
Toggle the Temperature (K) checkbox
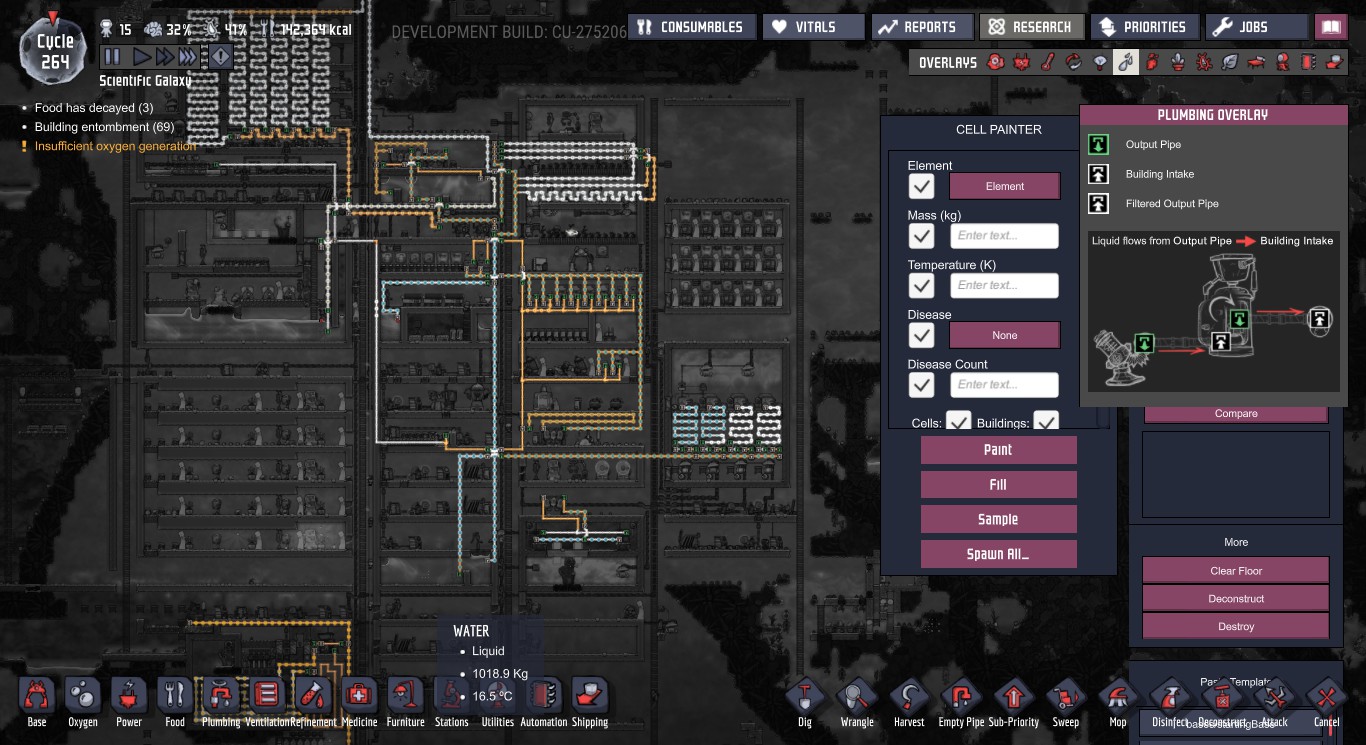(922, 285)
